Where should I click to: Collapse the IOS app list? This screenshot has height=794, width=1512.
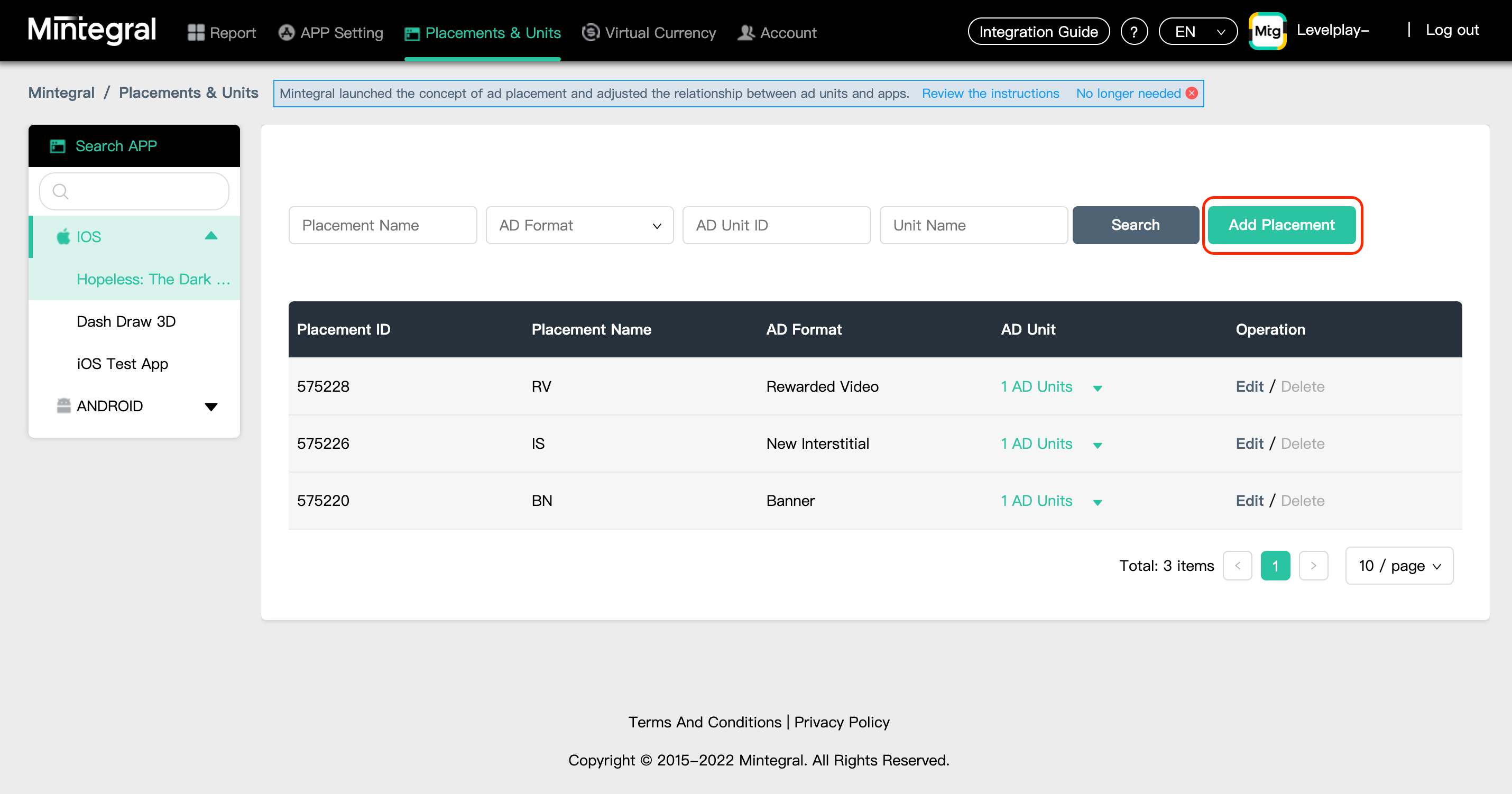pyautogui.click(x=211, y=236)
